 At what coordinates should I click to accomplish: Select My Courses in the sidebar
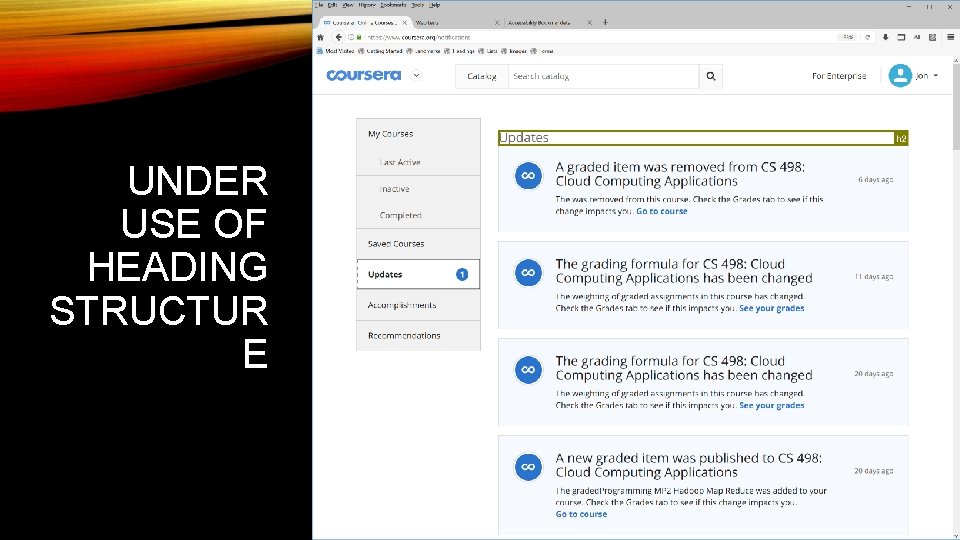click(x=419, y=133)
